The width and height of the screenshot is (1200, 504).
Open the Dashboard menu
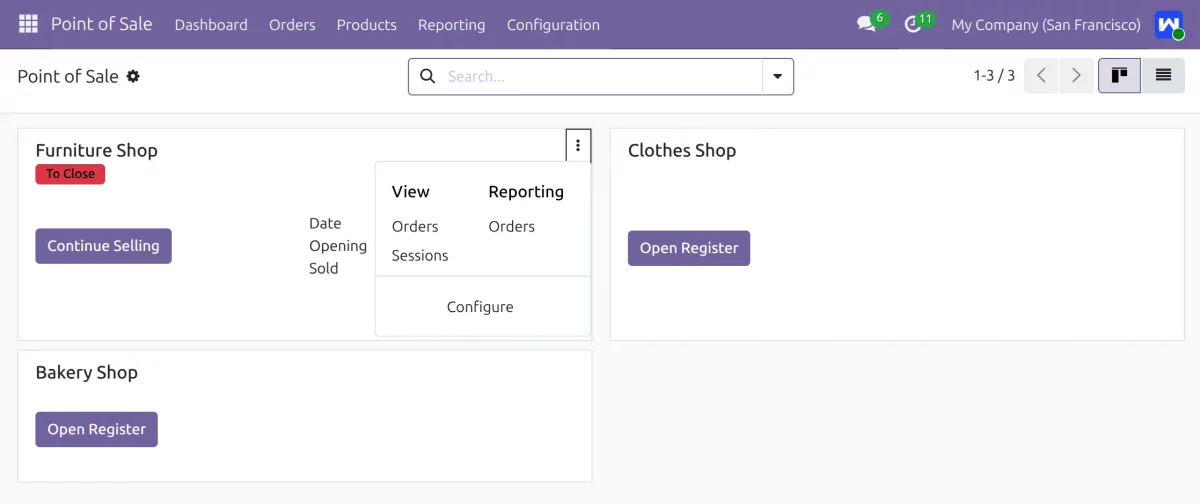(x=211, y=24)
